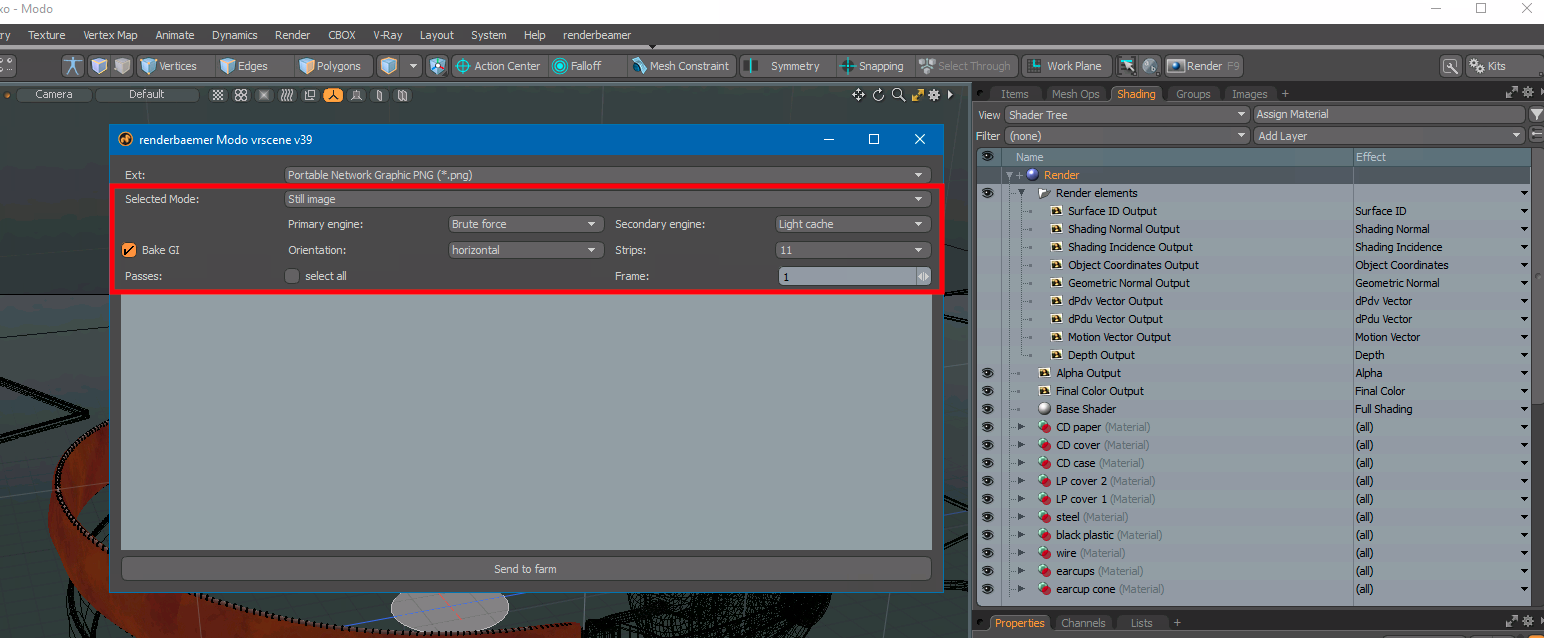Toggle visibility eye of Base Shader
This screenshot has width=1544, height=638.
coord(988,409)
